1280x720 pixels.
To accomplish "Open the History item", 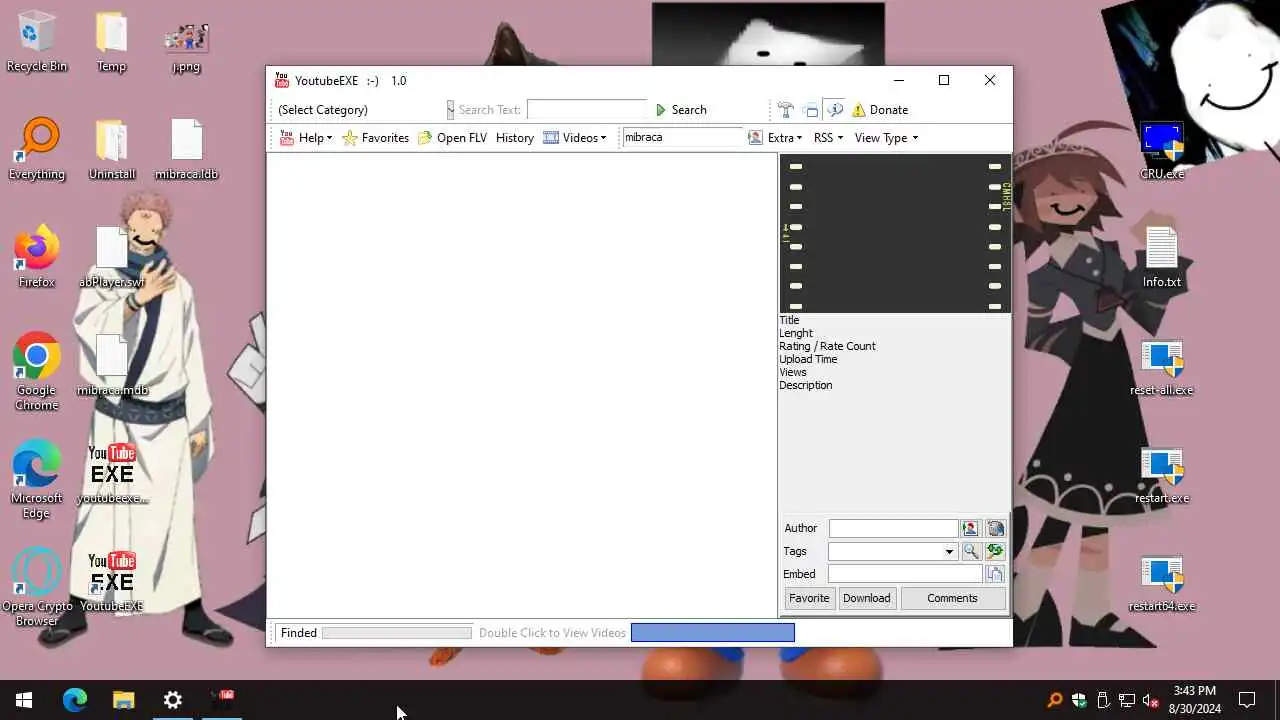I will (515, 138).
